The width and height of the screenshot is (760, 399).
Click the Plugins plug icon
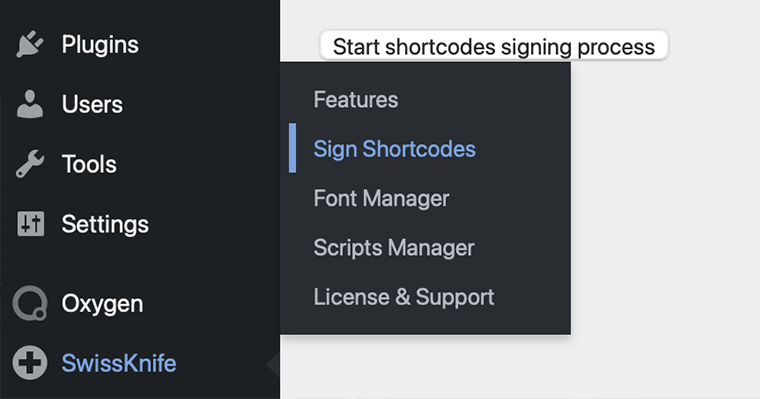[x=30, y=45]
